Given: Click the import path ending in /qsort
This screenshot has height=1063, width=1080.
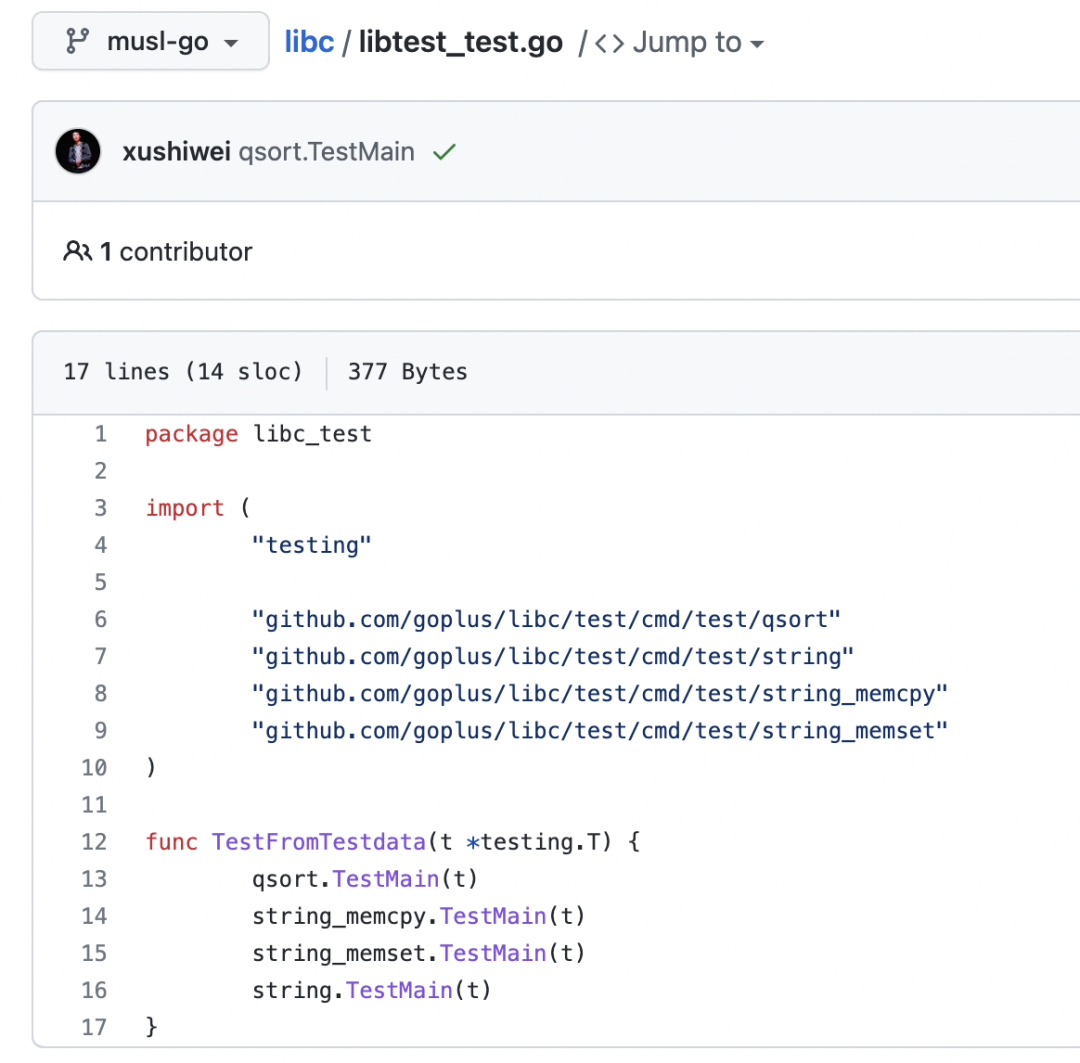Looking at the screenshot, I should [546, 619].
